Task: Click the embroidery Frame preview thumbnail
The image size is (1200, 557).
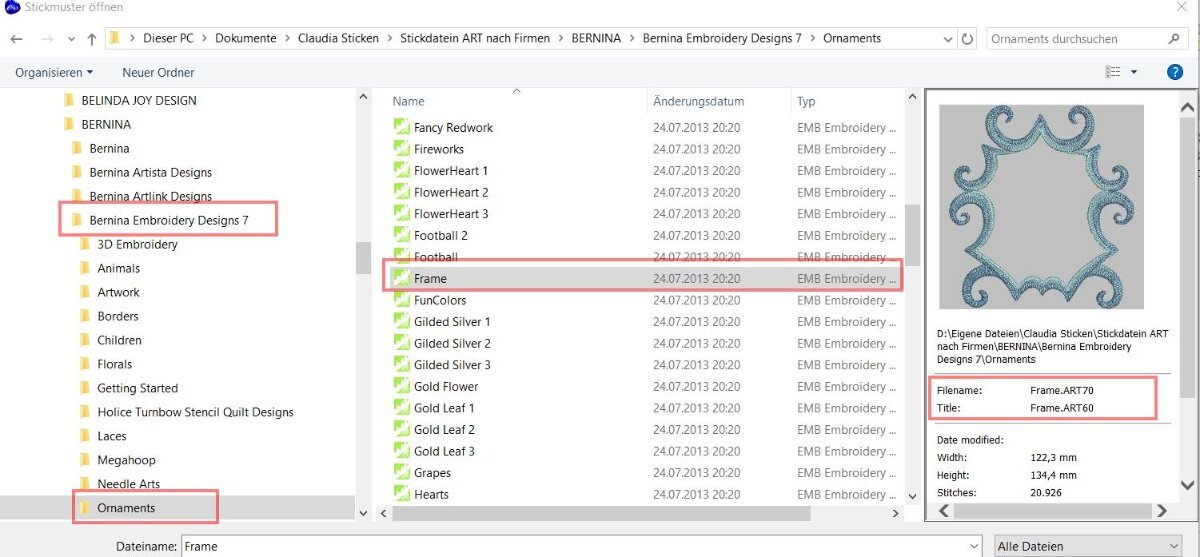Action: click(1044, 207)
